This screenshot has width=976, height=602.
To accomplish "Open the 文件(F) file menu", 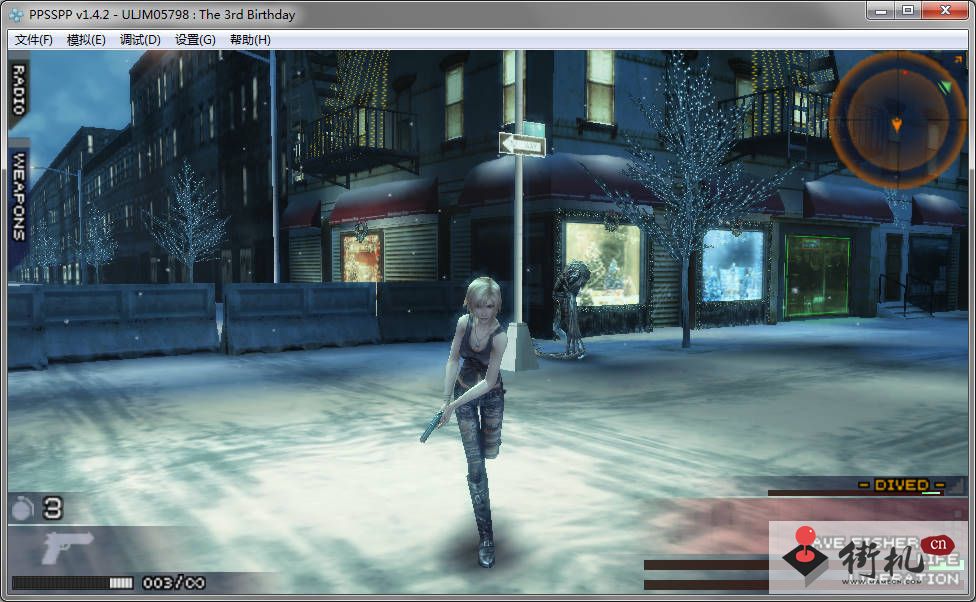I will click(34, 40).
